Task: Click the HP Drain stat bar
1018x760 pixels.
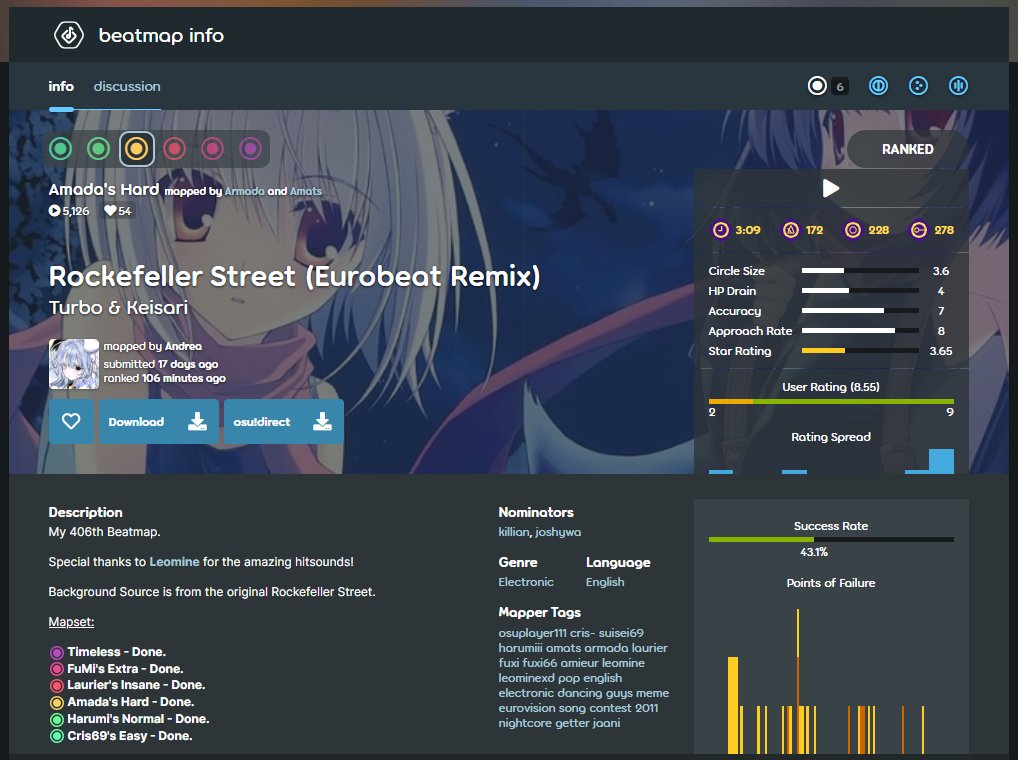Action: (860, 291)
